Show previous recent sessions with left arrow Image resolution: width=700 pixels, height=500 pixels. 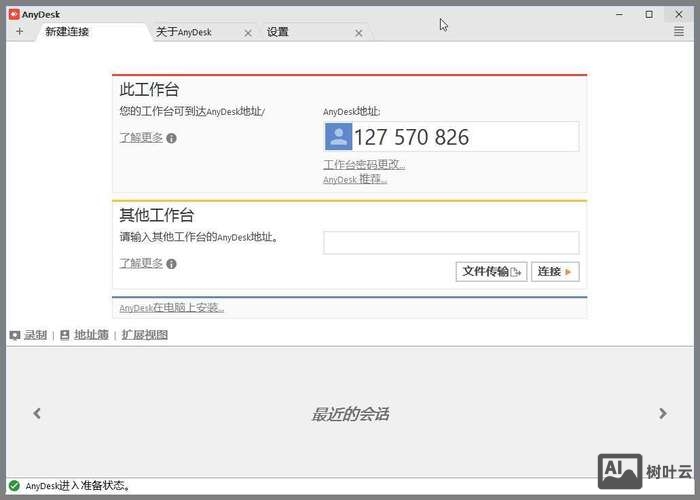(x=37, y=413)
